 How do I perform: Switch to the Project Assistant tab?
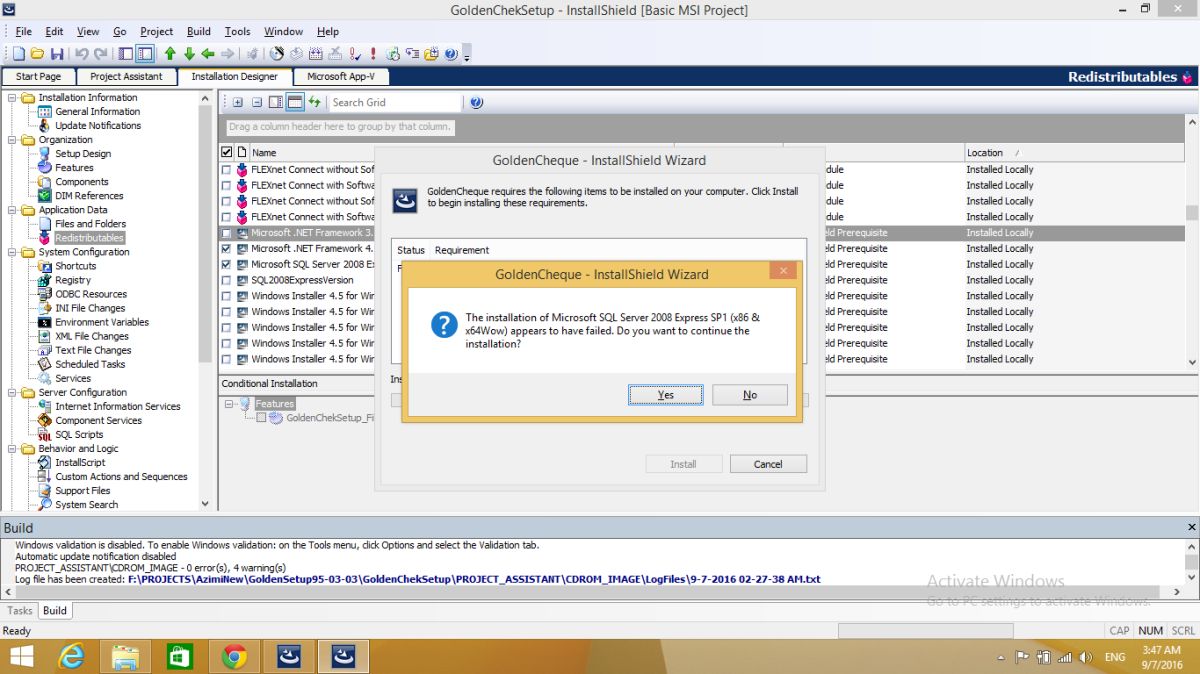point(126,76)
